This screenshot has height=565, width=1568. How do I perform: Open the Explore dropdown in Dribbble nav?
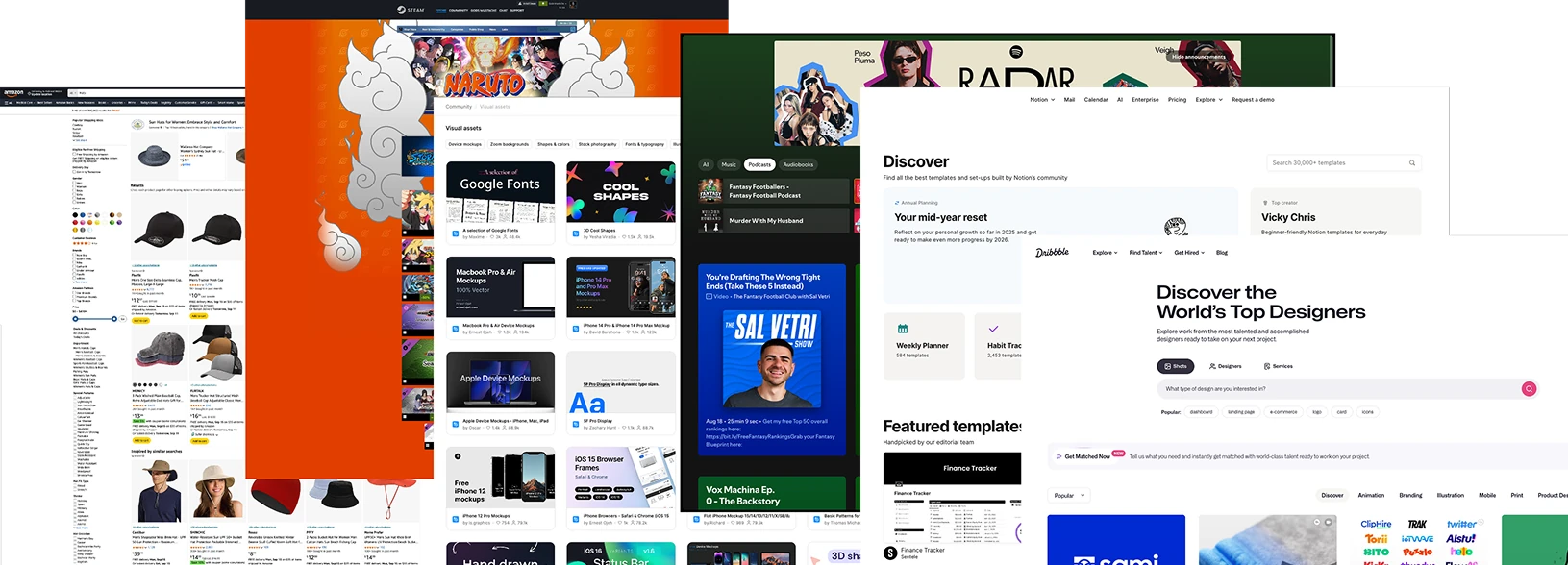pos(1105,253)
